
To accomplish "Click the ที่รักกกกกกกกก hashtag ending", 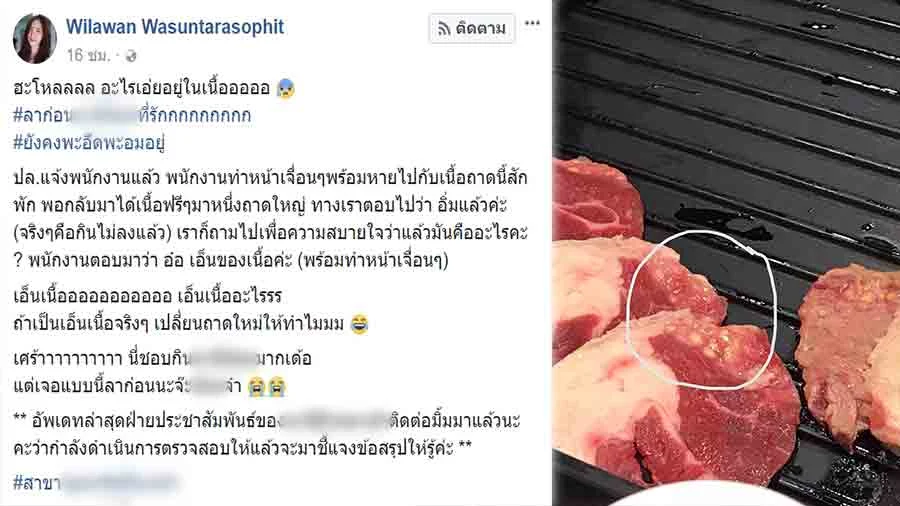I will click(195, 115).
